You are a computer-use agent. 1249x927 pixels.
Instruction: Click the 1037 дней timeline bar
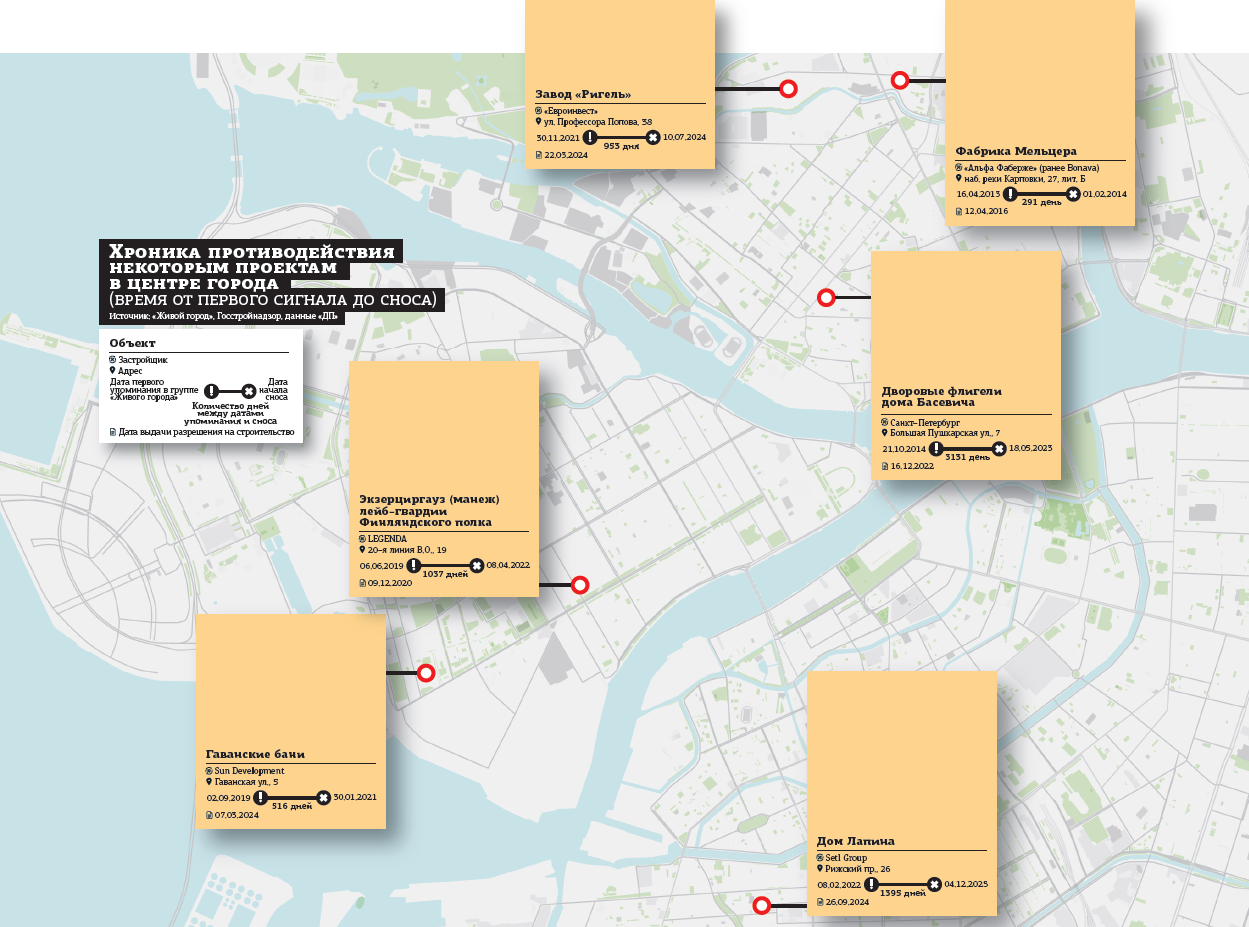click(x=445, y=566)
